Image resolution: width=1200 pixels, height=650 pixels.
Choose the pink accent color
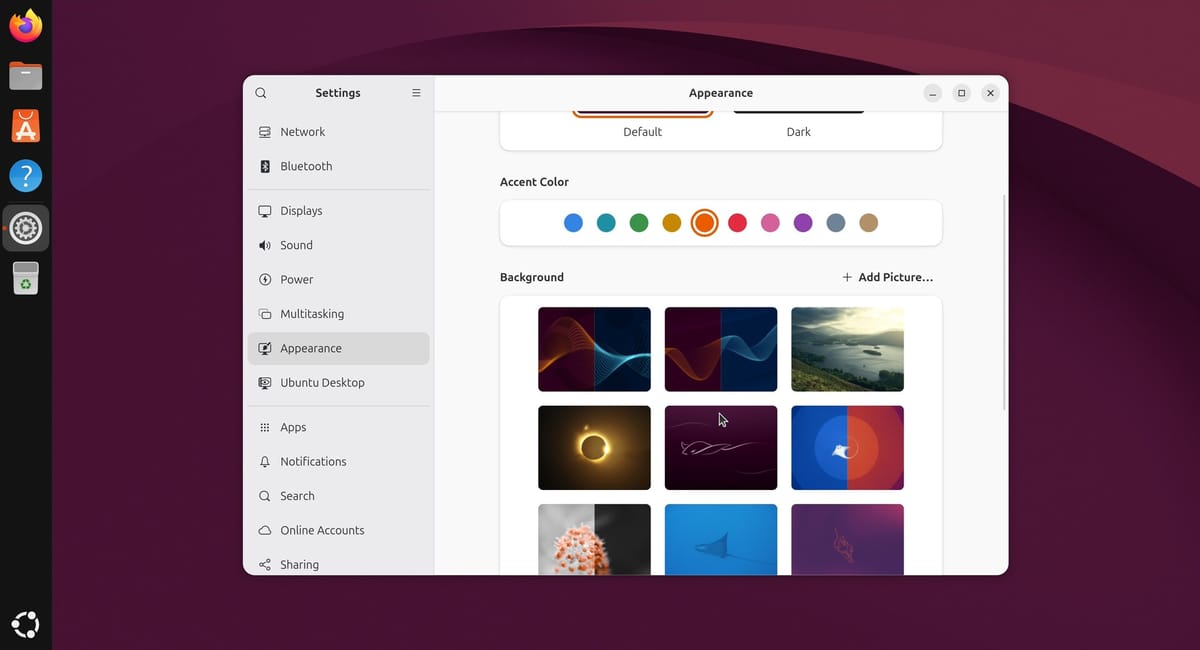coord(770,223)
